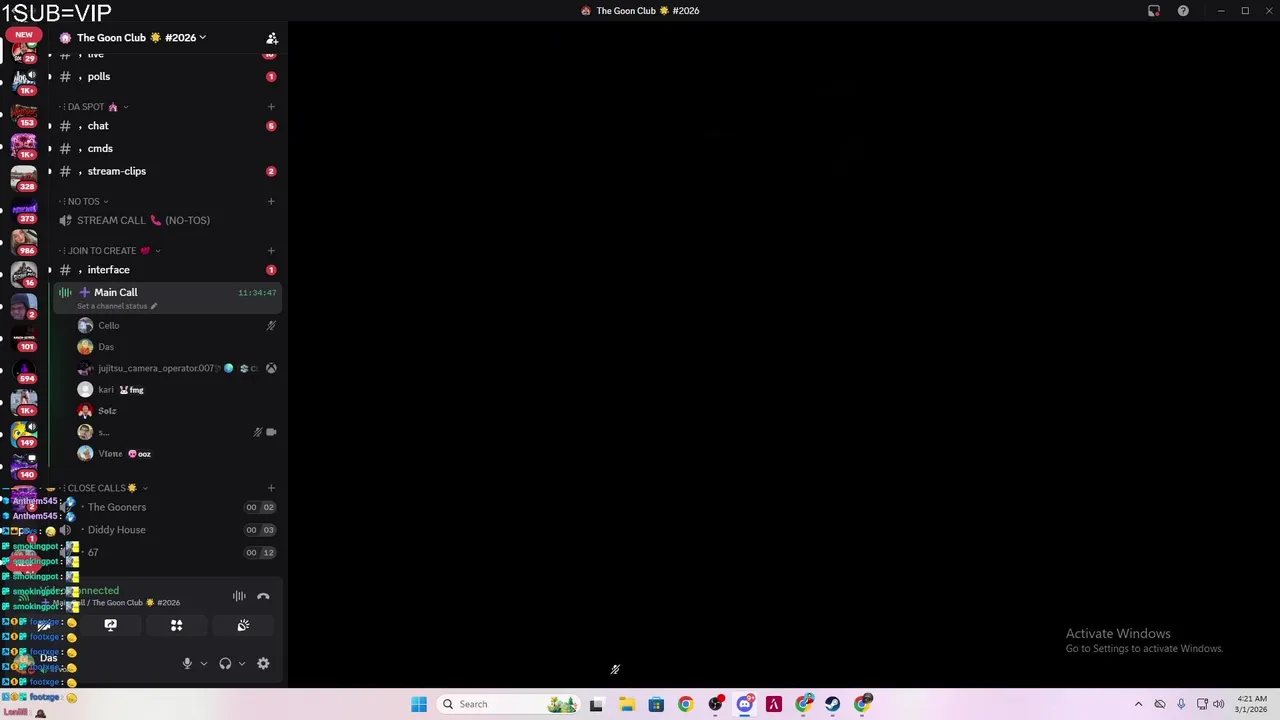Open Task View on the taskbar
Image resolution: width=1280 pixels, height=720 pixels.
[596, 704]
